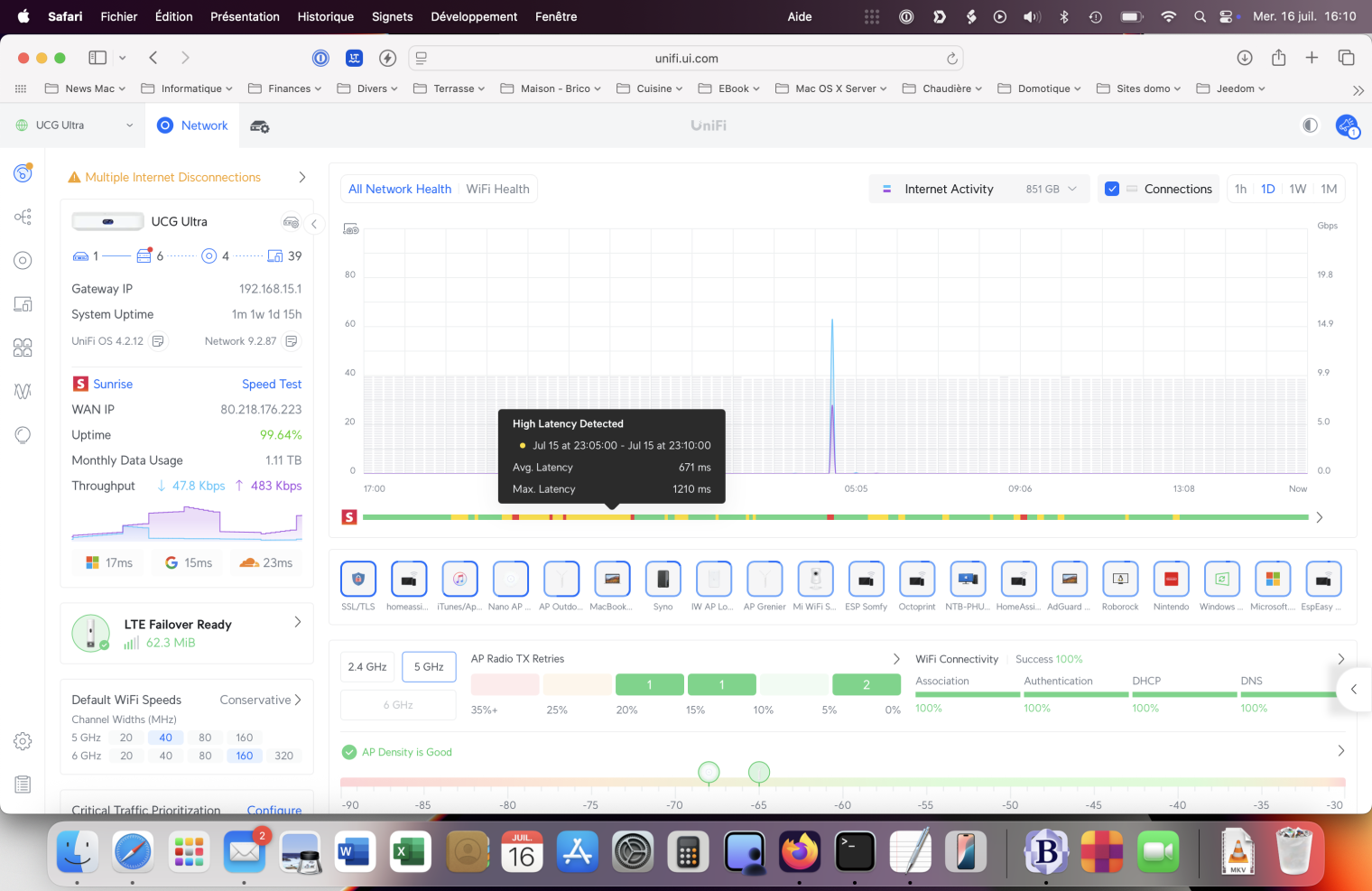The height and width of the screenshot is (891, 1372).
Task: Click the Synology client device icon
Action: [663, 580]
